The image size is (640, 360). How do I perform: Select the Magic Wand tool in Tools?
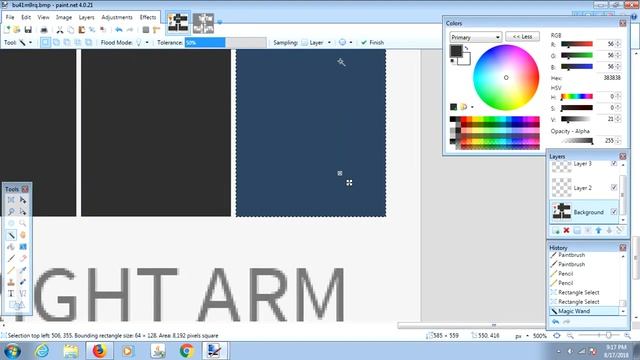pyautogui.click(x=11, y=235)
